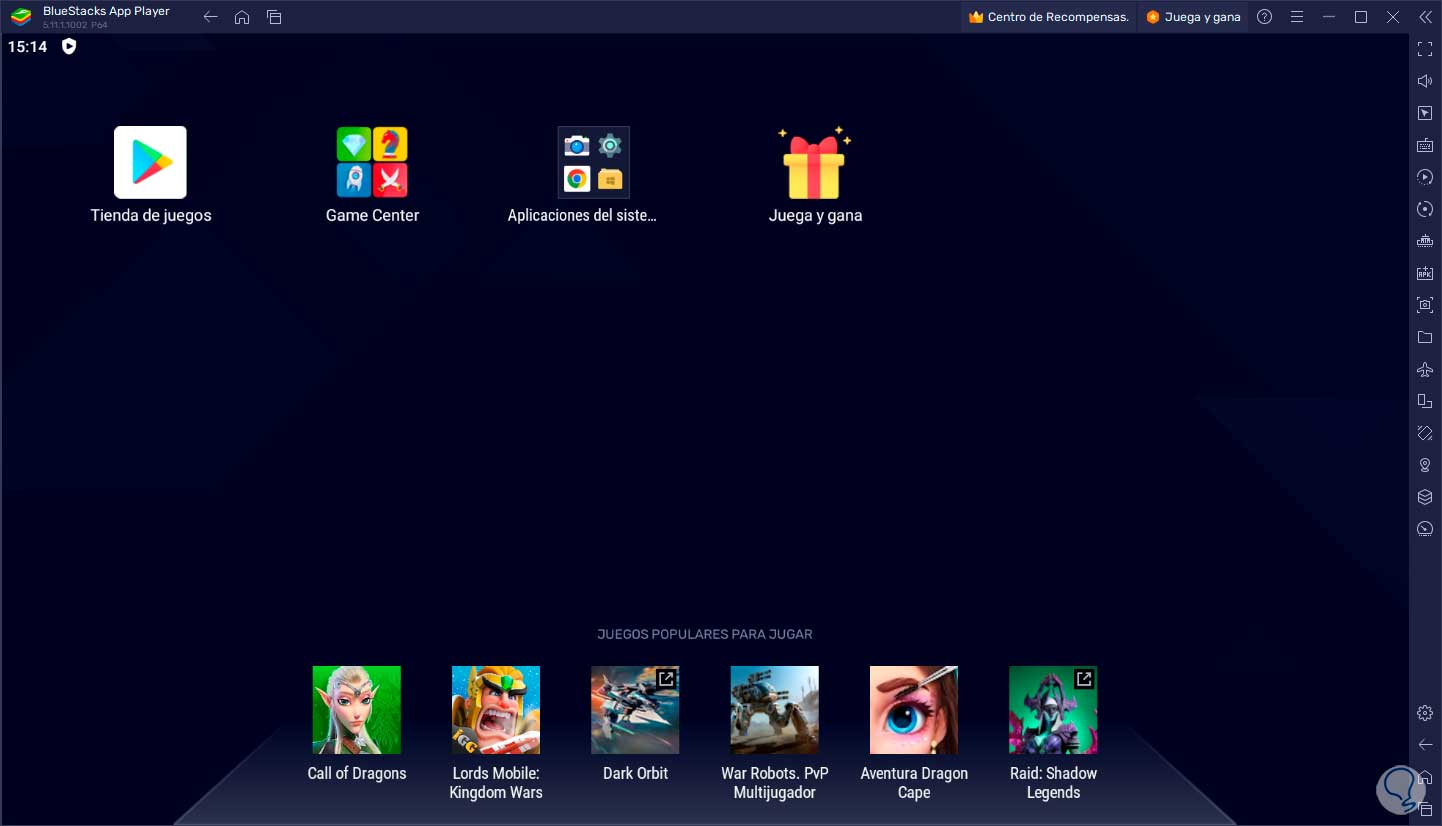The height and width of the screenshot is (826, 1442).
Task: Launch the Game Center app
Action: (372, 162)
